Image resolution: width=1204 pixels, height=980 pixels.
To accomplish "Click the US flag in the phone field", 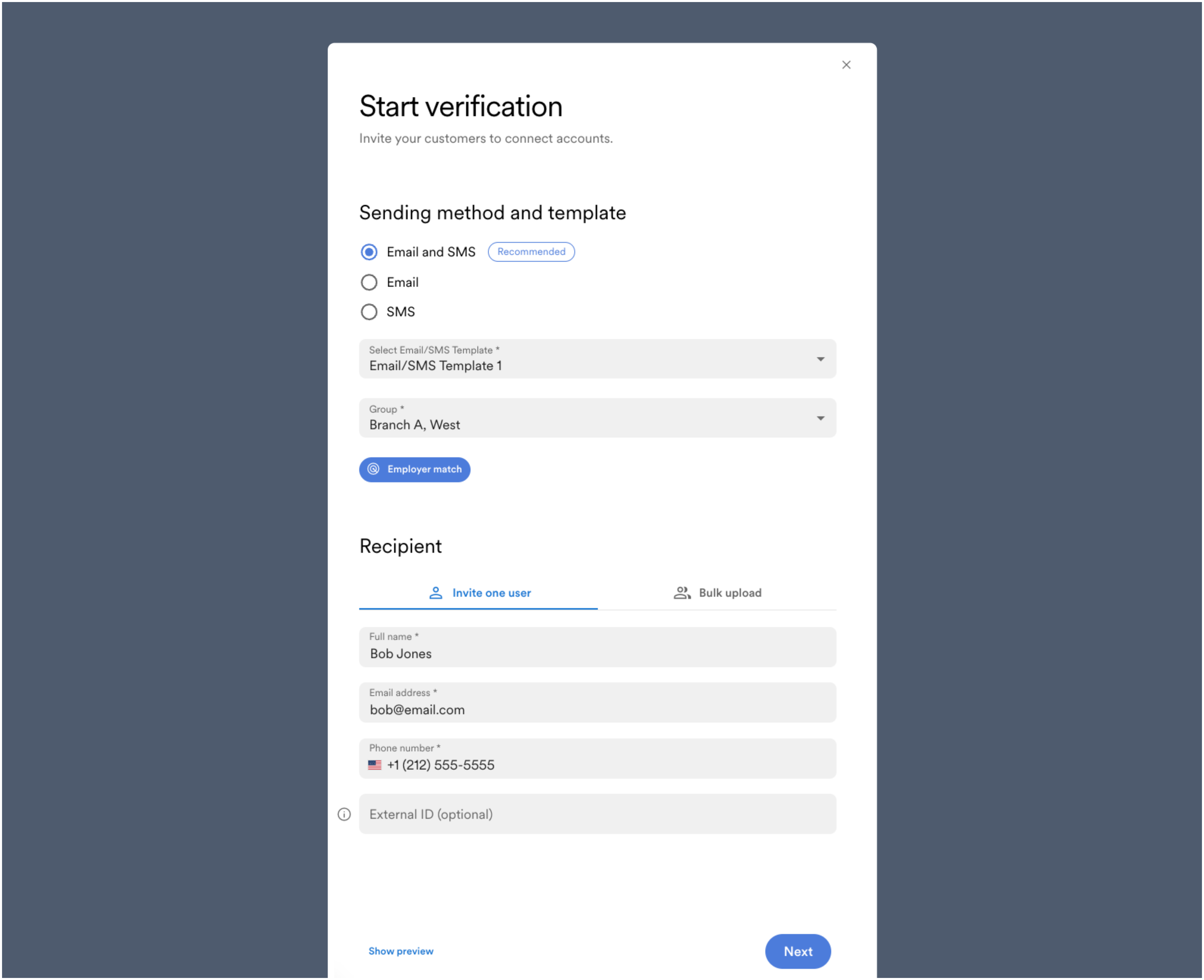I will [375, 765].
